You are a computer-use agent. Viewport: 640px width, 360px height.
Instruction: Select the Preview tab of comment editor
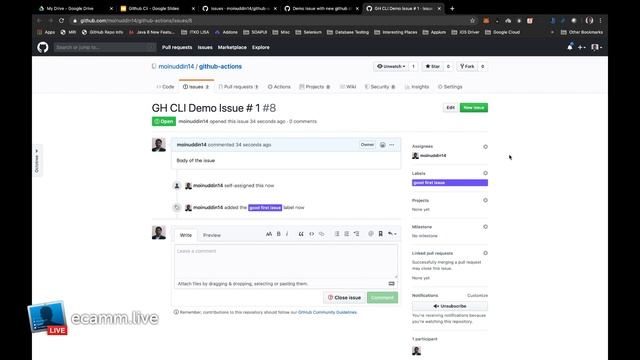[x=212, y=235]
